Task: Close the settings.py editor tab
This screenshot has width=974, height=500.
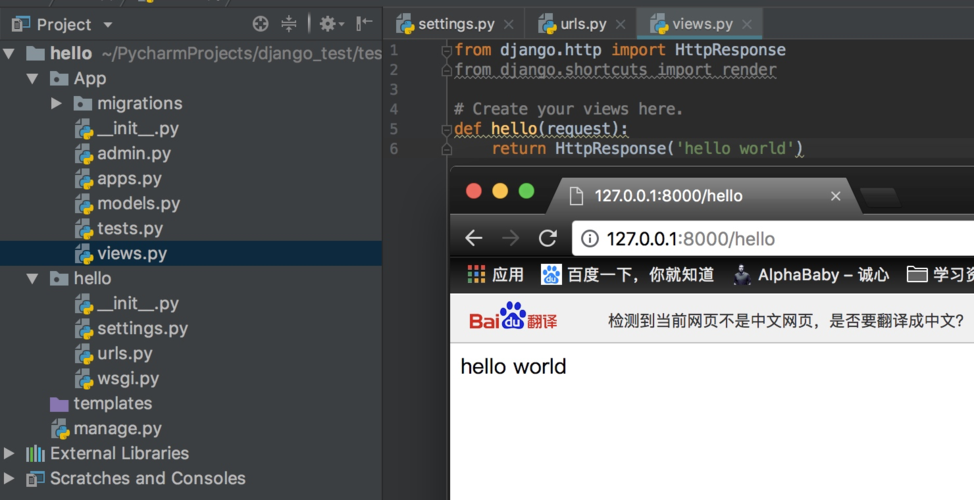Action: pyautogui.click(x=509, y=24)
